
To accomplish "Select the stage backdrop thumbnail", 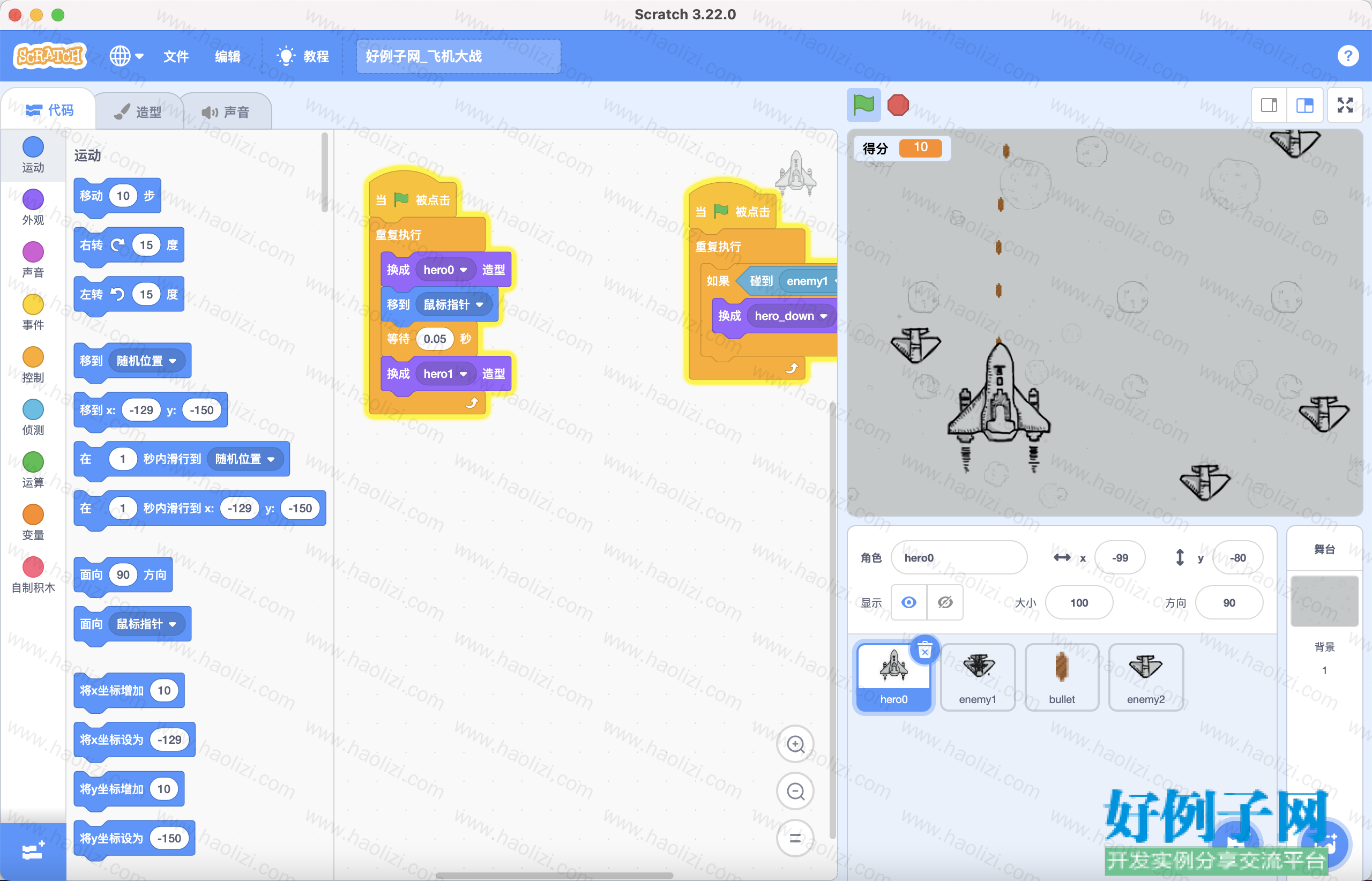I will 1324,601.
